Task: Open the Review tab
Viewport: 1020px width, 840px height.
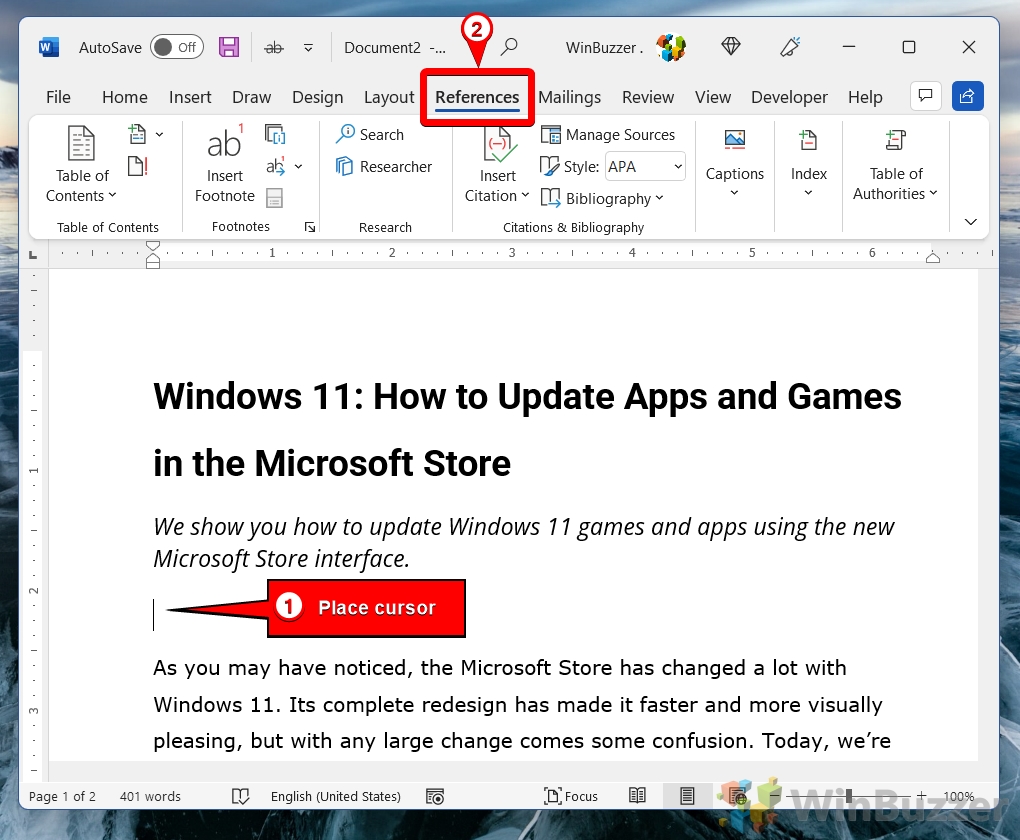Action: [x=648, y=97]
